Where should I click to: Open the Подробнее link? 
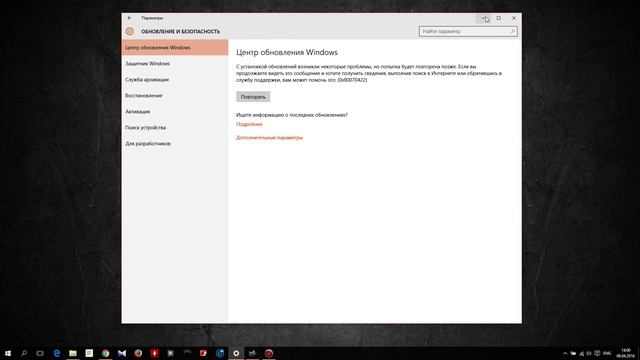249,124
